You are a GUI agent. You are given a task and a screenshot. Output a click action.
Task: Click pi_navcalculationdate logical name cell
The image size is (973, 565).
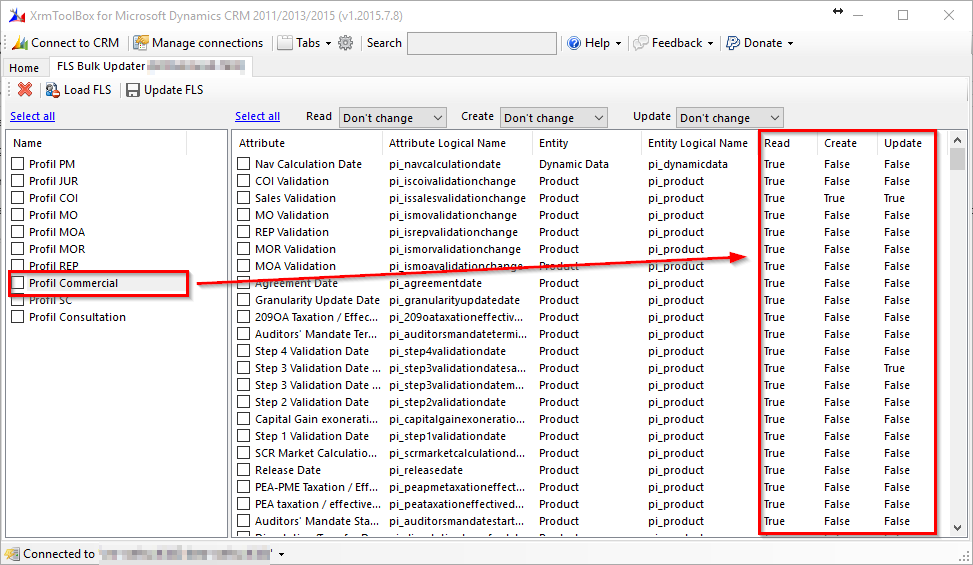click(445, 164)
